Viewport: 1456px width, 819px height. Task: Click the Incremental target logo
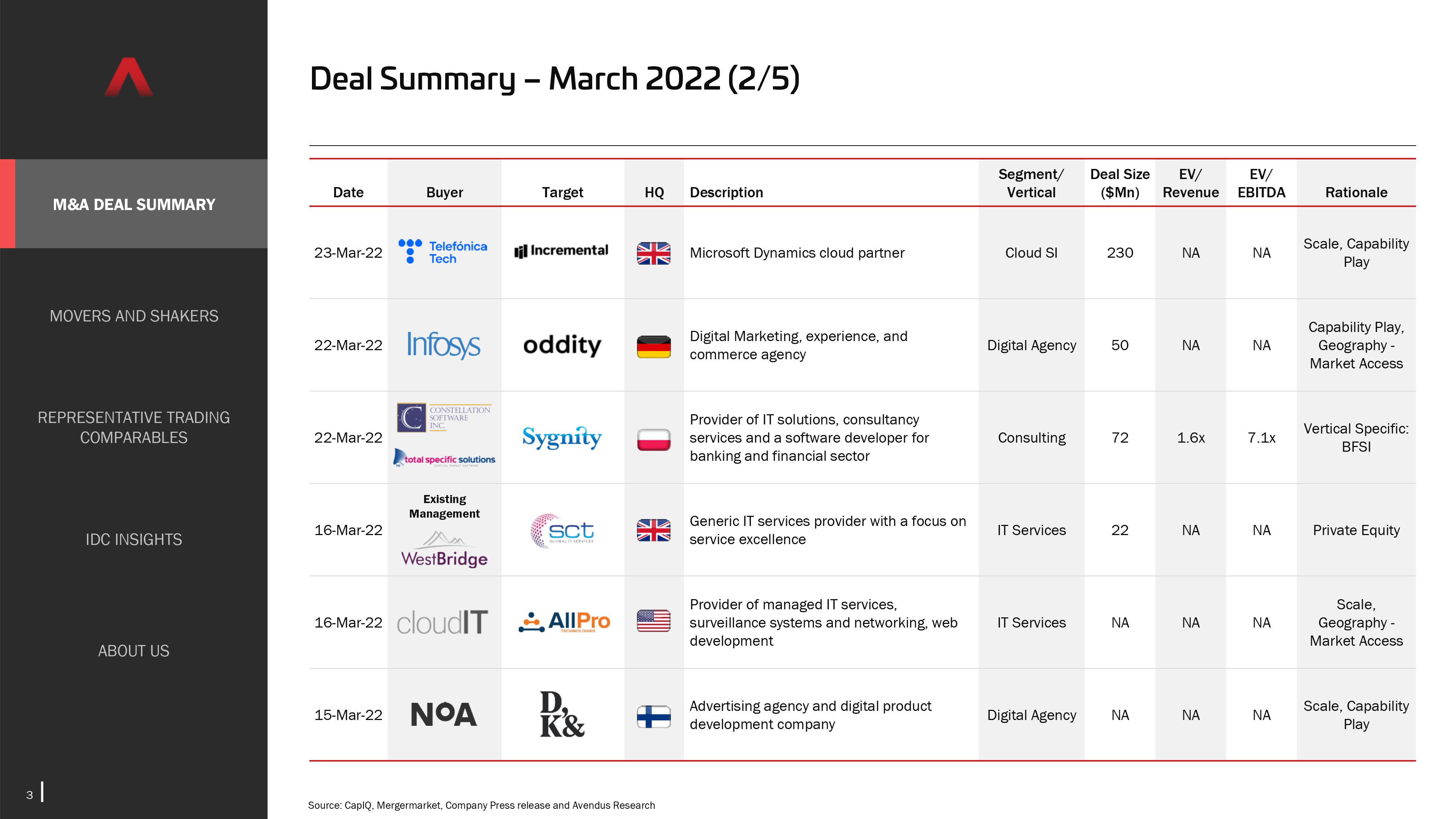click(x=561, y=251)
